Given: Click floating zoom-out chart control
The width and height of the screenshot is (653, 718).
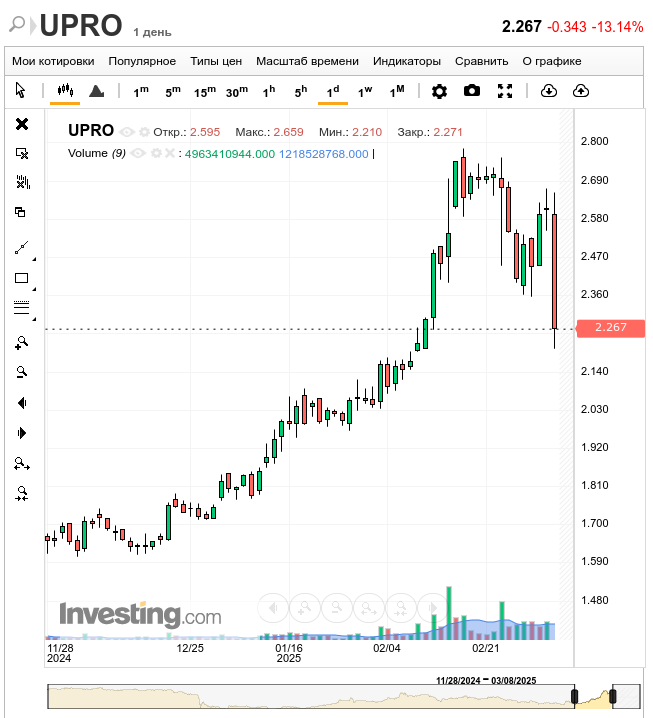Looking at the screenshot, I should [x=337, y=608].
